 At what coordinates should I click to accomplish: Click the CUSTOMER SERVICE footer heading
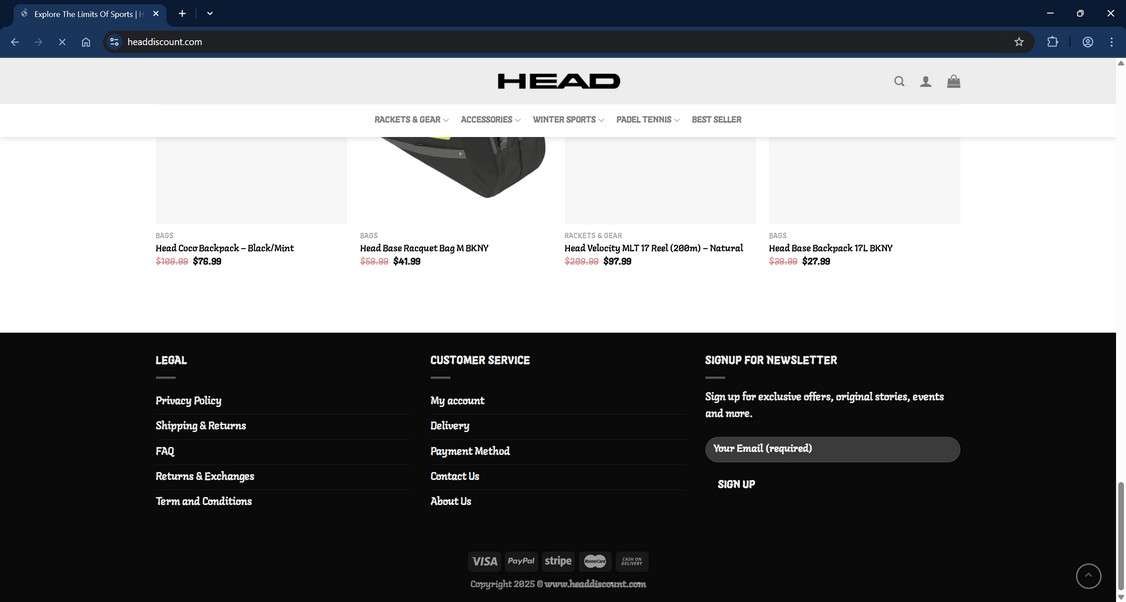(x=480, y=361)
